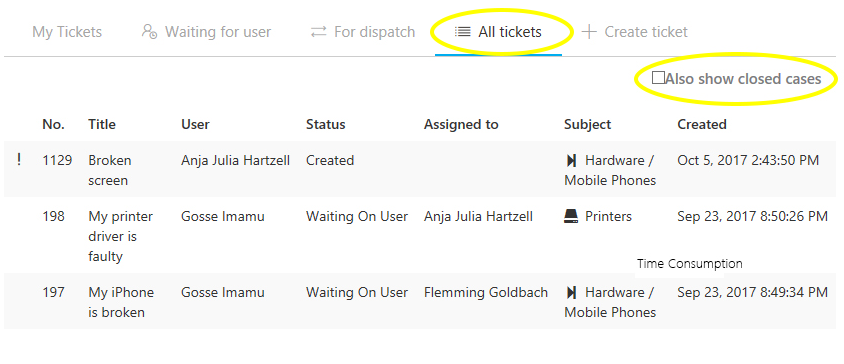
Task: Switch to the My Tickets tab
Action: (67, 32)
